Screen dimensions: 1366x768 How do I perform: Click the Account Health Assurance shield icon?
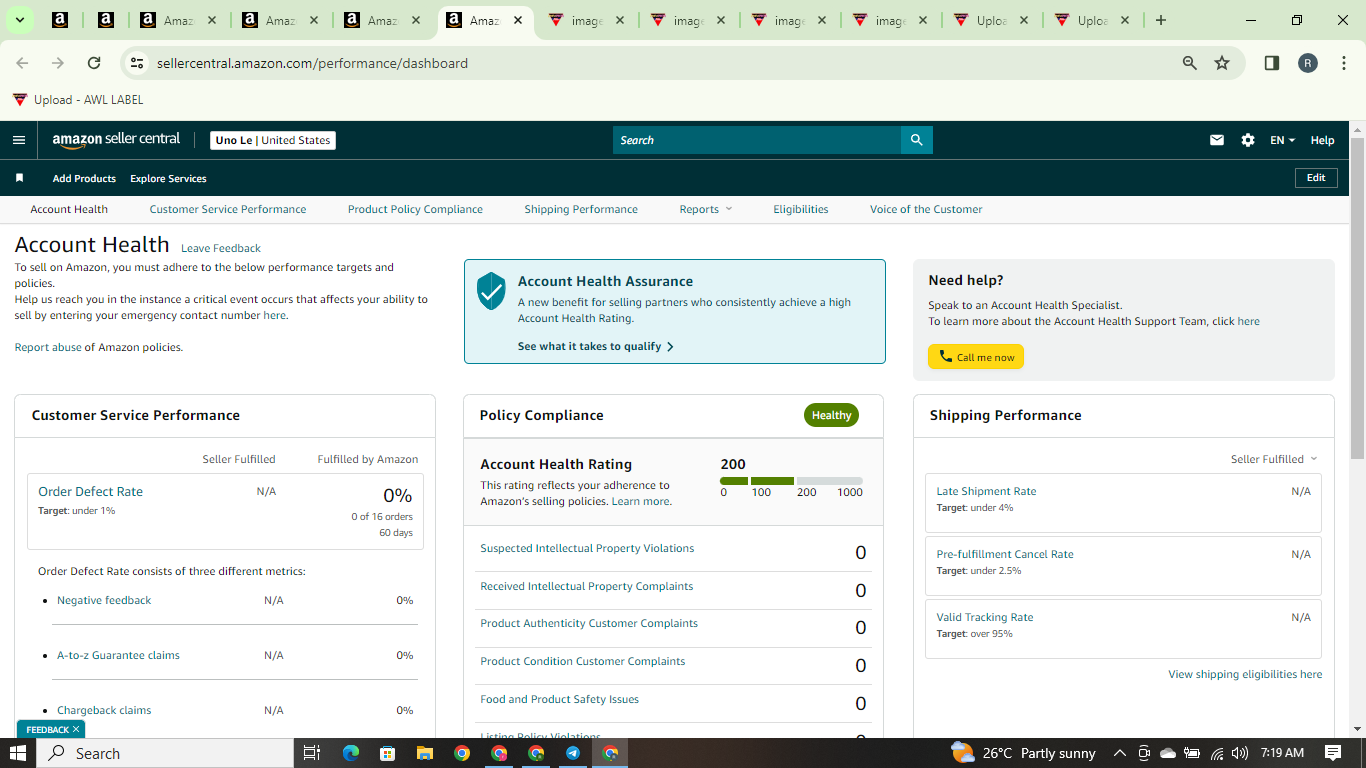[x=491, y=291]
